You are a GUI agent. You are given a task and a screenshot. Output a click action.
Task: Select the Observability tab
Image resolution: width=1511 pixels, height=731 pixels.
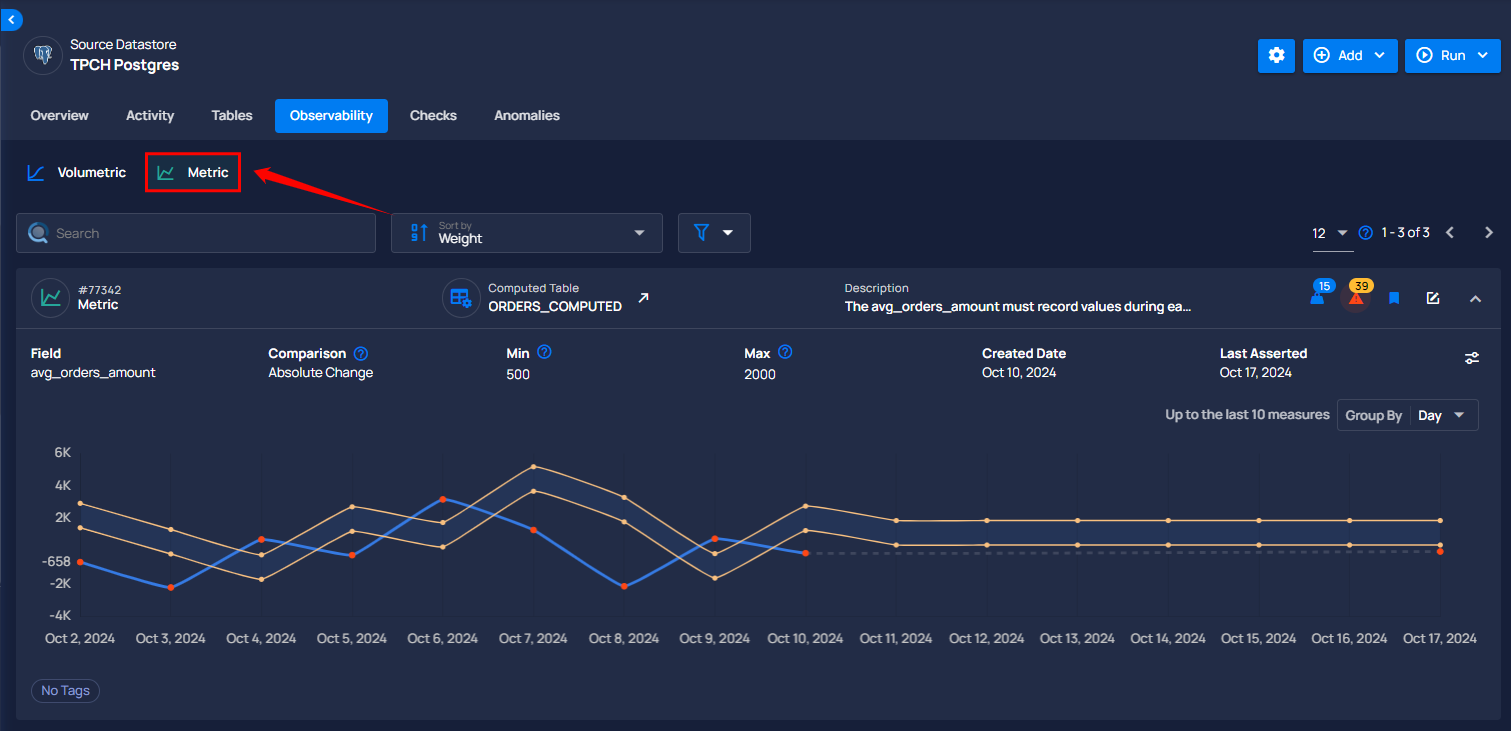pos(331,116)
